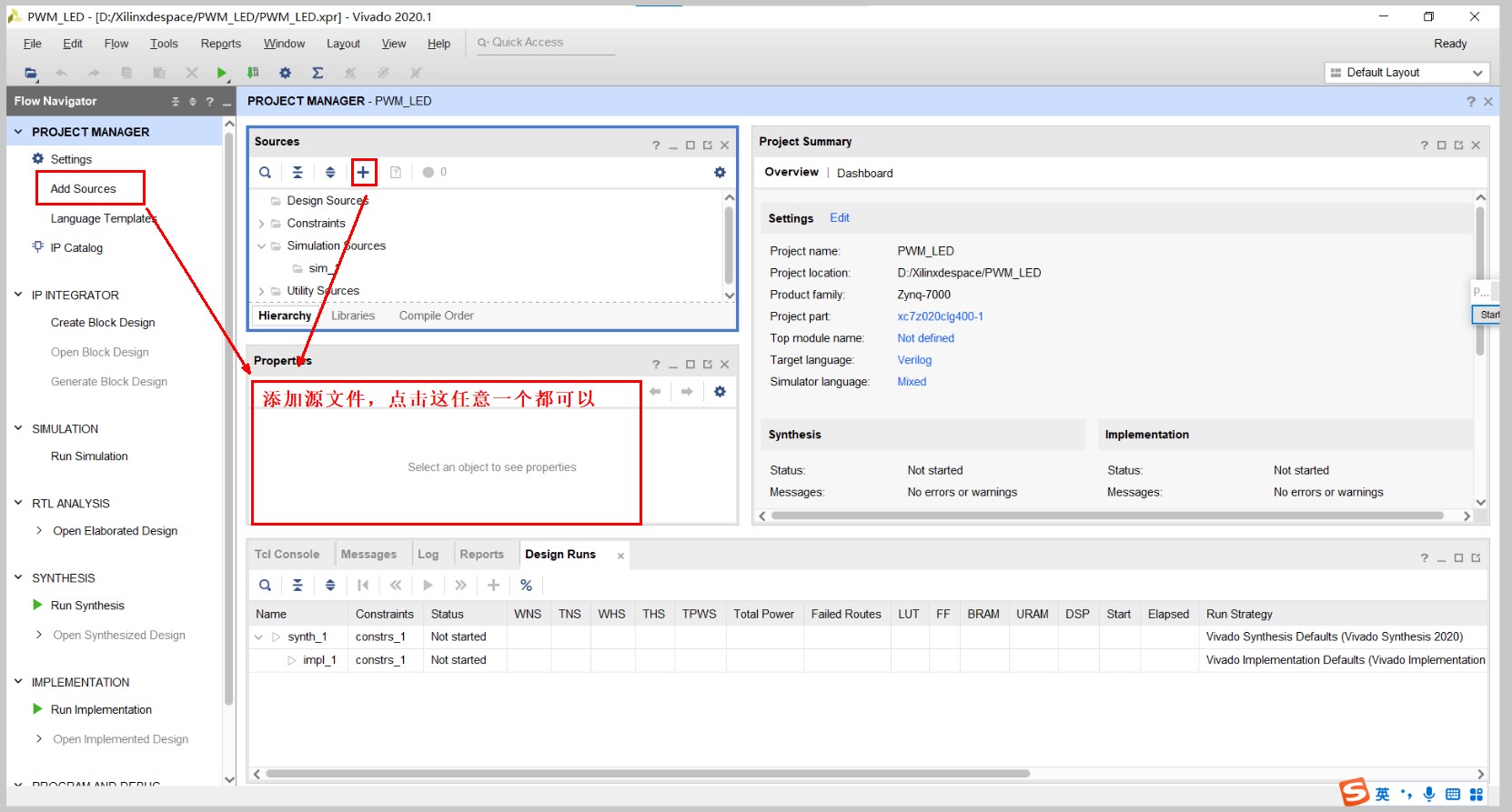The image size is (1512, 812).
Task: Click the Verilog target language link
Action: pos(914,360)
